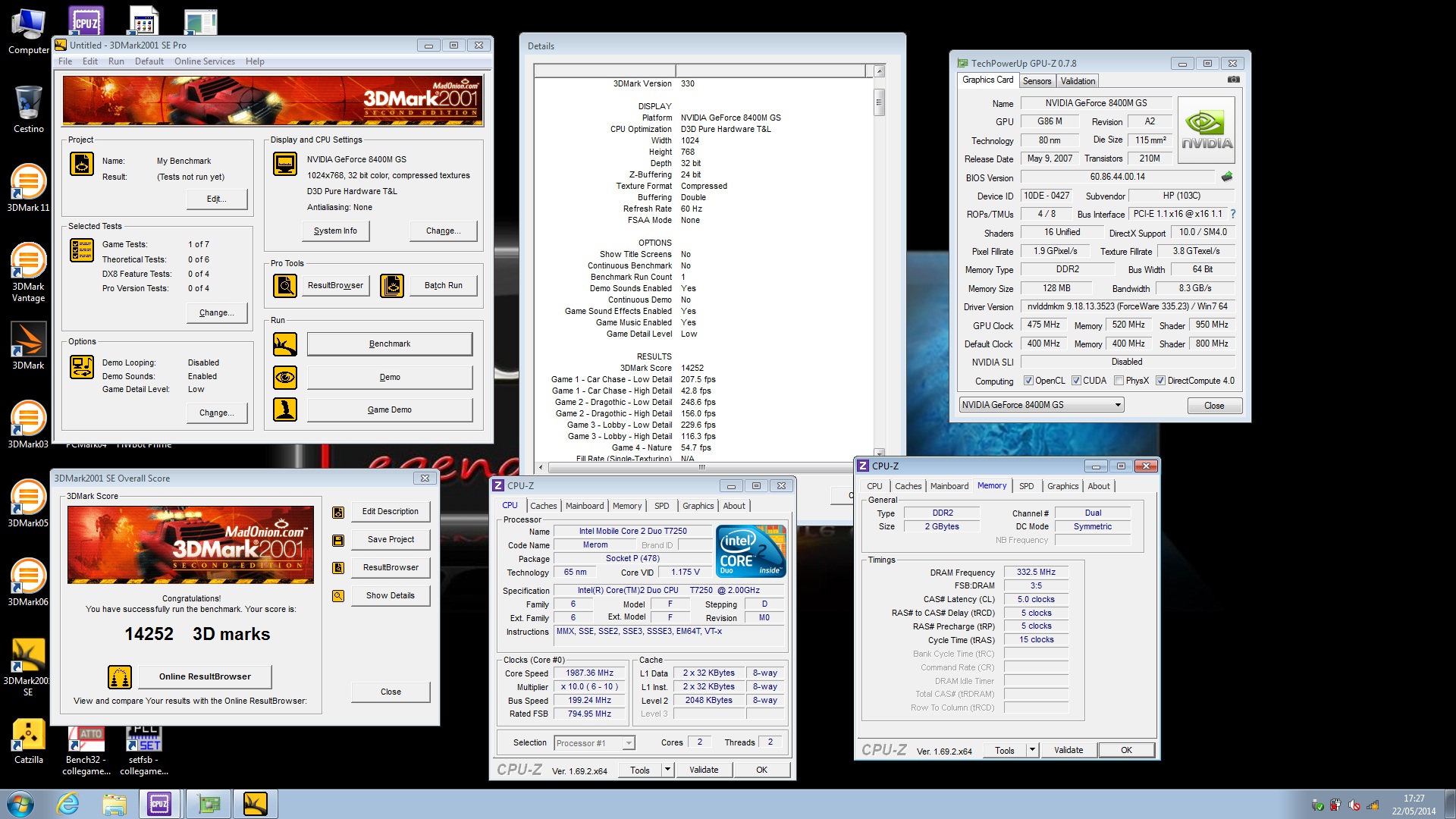Screen dimensions: 1456x819
Task: Click the System Info button
Action: [335, 231]
